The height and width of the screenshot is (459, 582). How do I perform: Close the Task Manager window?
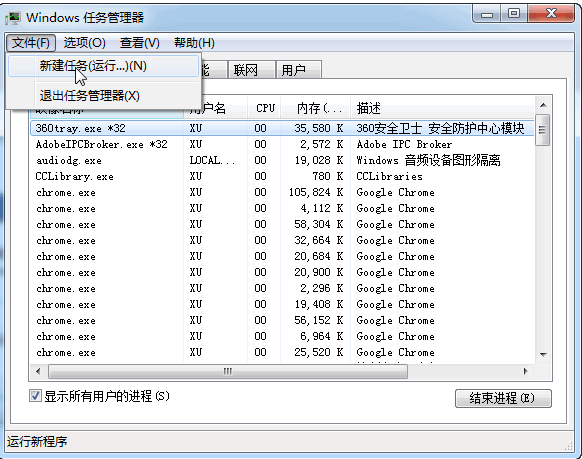tap(551, 14)
